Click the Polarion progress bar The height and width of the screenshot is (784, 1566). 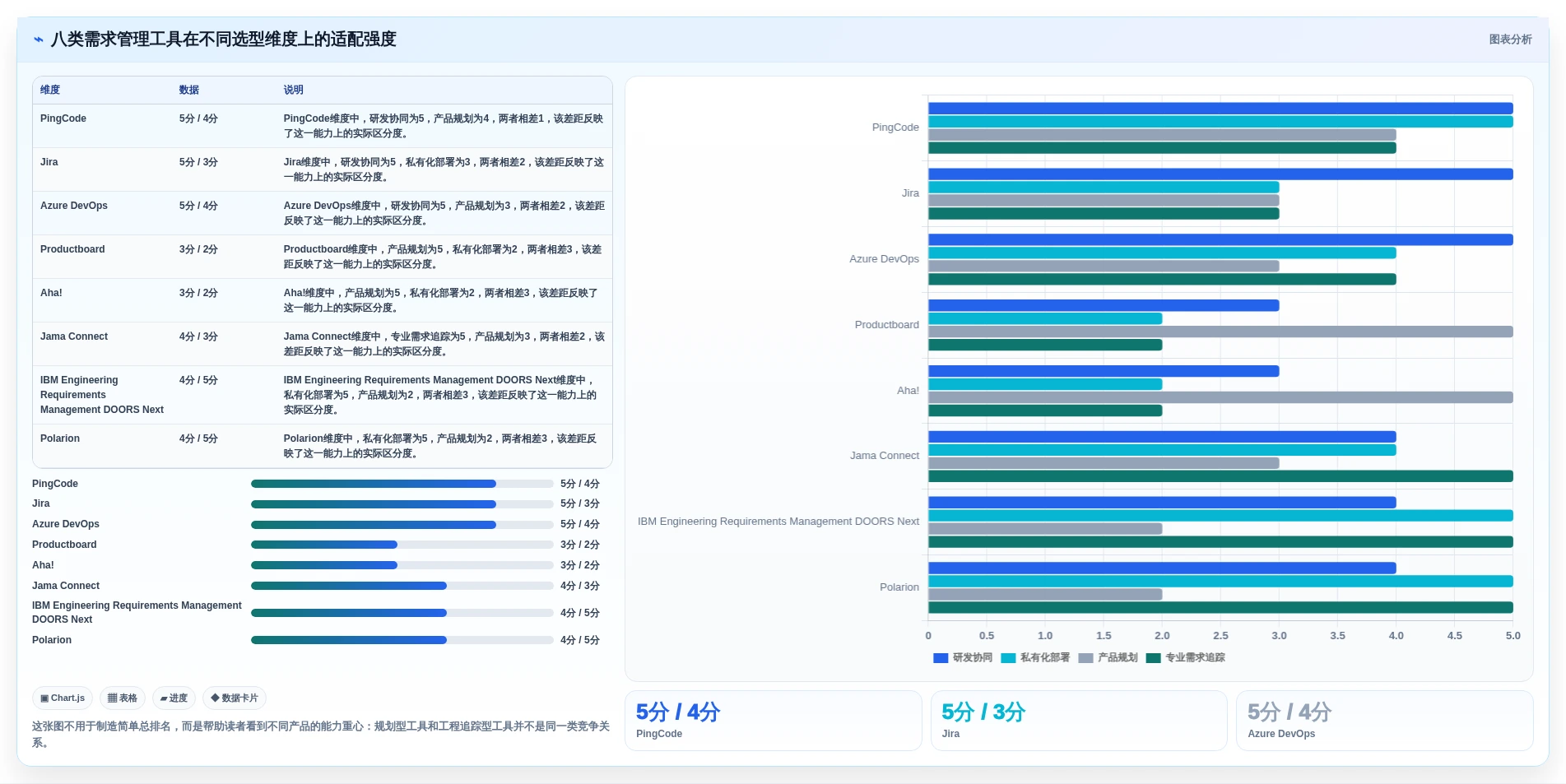point(402,640)
